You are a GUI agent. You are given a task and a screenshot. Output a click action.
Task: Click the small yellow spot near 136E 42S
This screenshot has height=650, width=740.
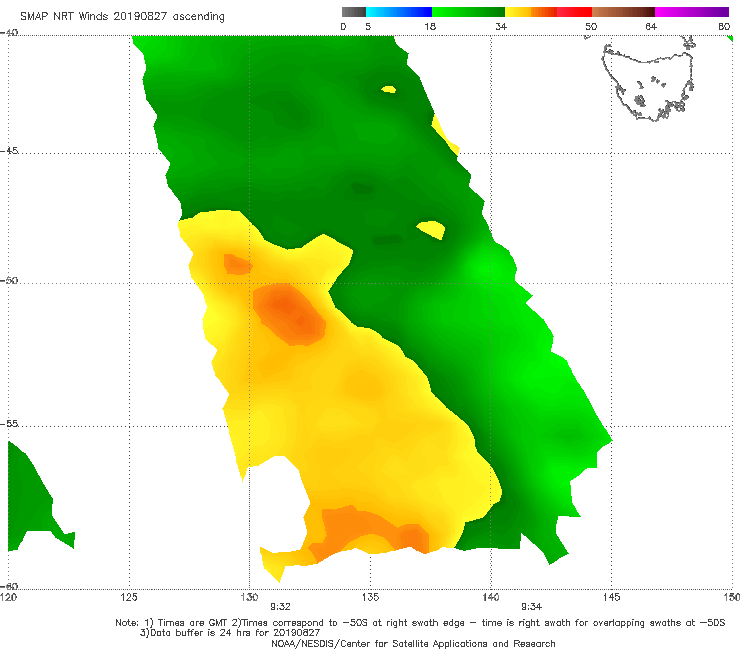tap(388, 89)
